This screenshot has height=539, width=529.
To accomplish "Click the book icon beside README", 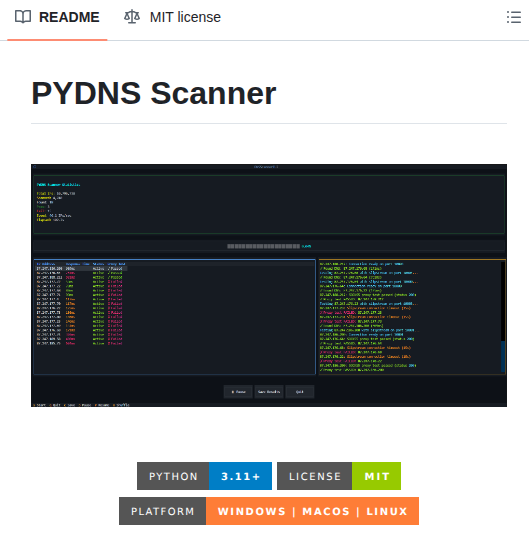I will (23, 17).
